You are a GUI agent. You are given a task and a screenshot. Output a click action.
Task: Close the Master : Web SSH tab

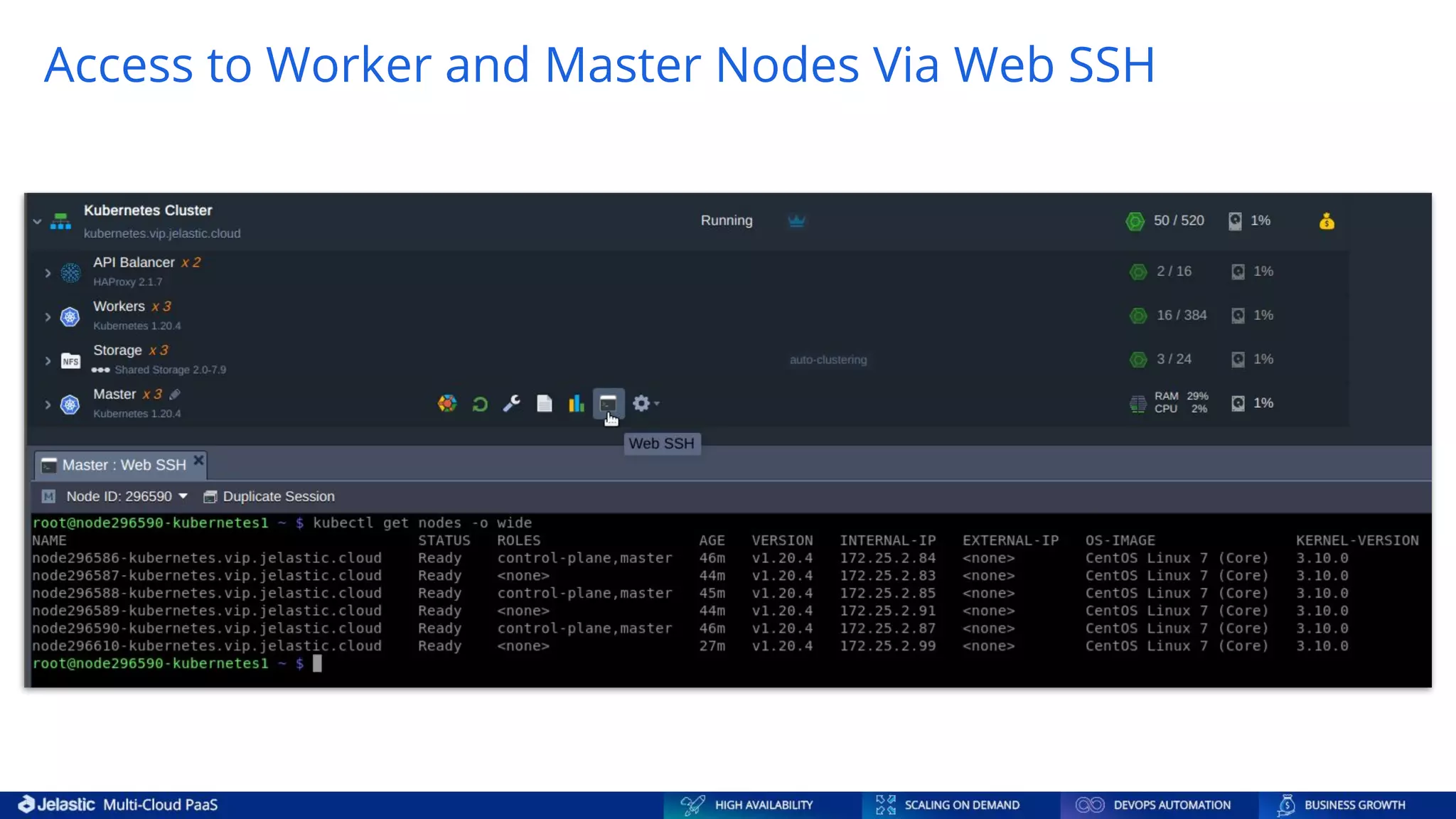tap(199, 460)
